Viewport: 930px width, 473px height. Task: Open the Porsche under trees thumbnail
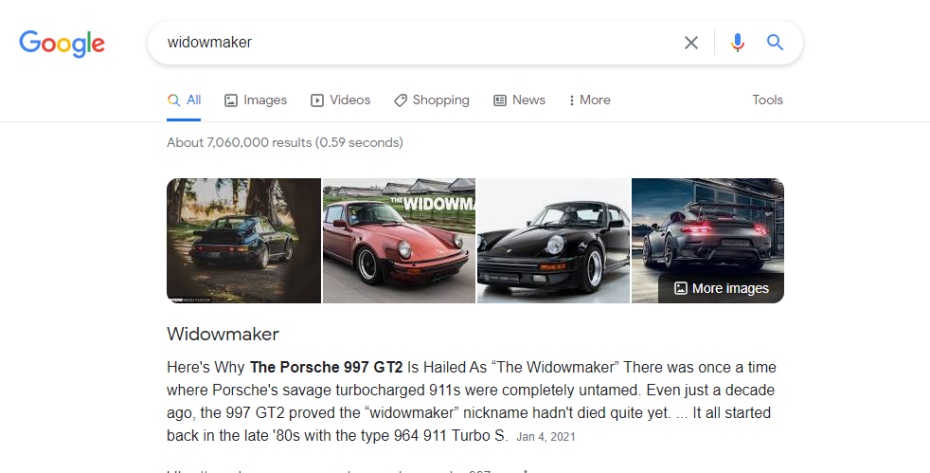(x=244, y=240)
